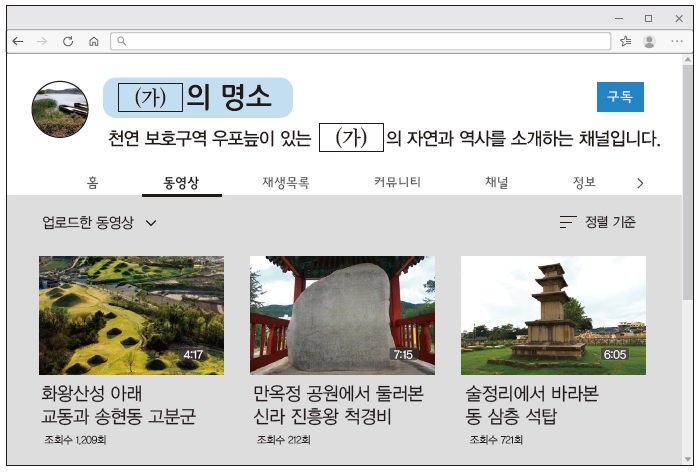Viewport: 698px width, 472px height.
Task: Click the browser back arrow
Action: click(x=18, y=41)
